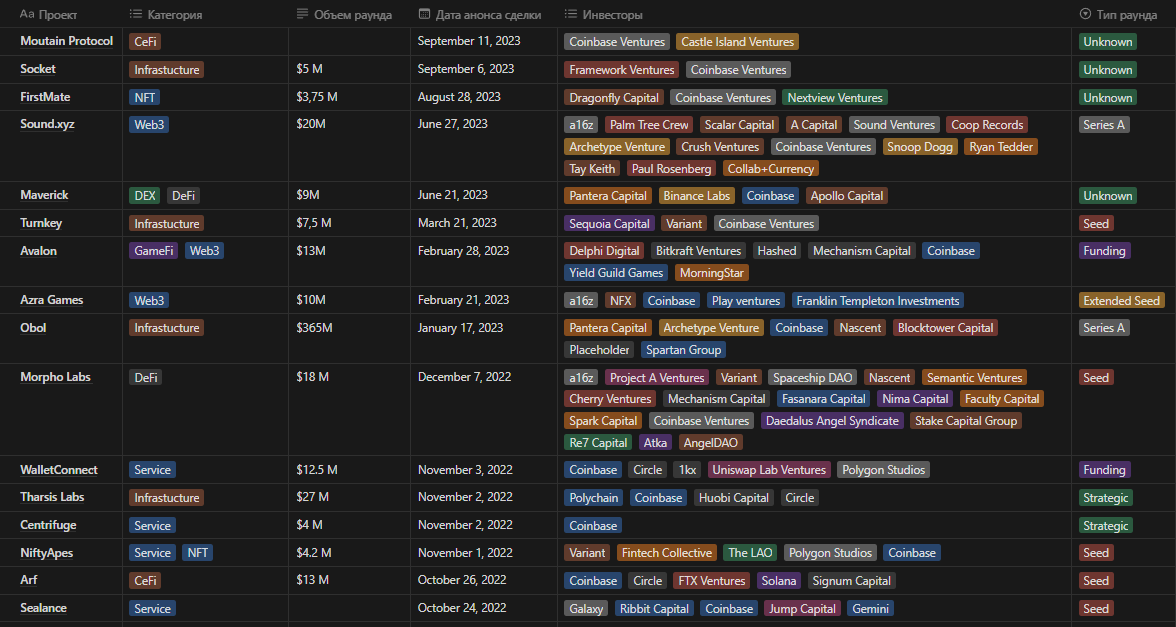
Task: Click the text icon beside Объем раунда
Action: [x=303, y=15]
